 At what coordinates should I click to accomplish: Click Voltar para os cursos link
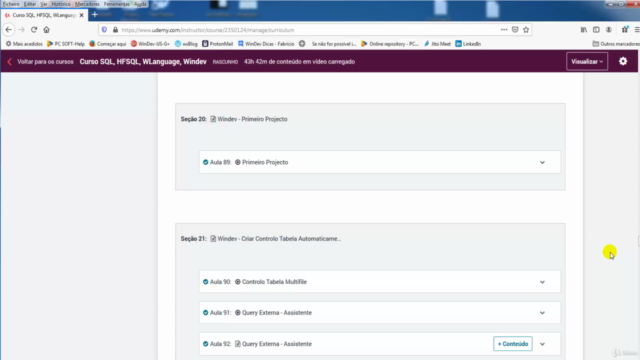45,62
